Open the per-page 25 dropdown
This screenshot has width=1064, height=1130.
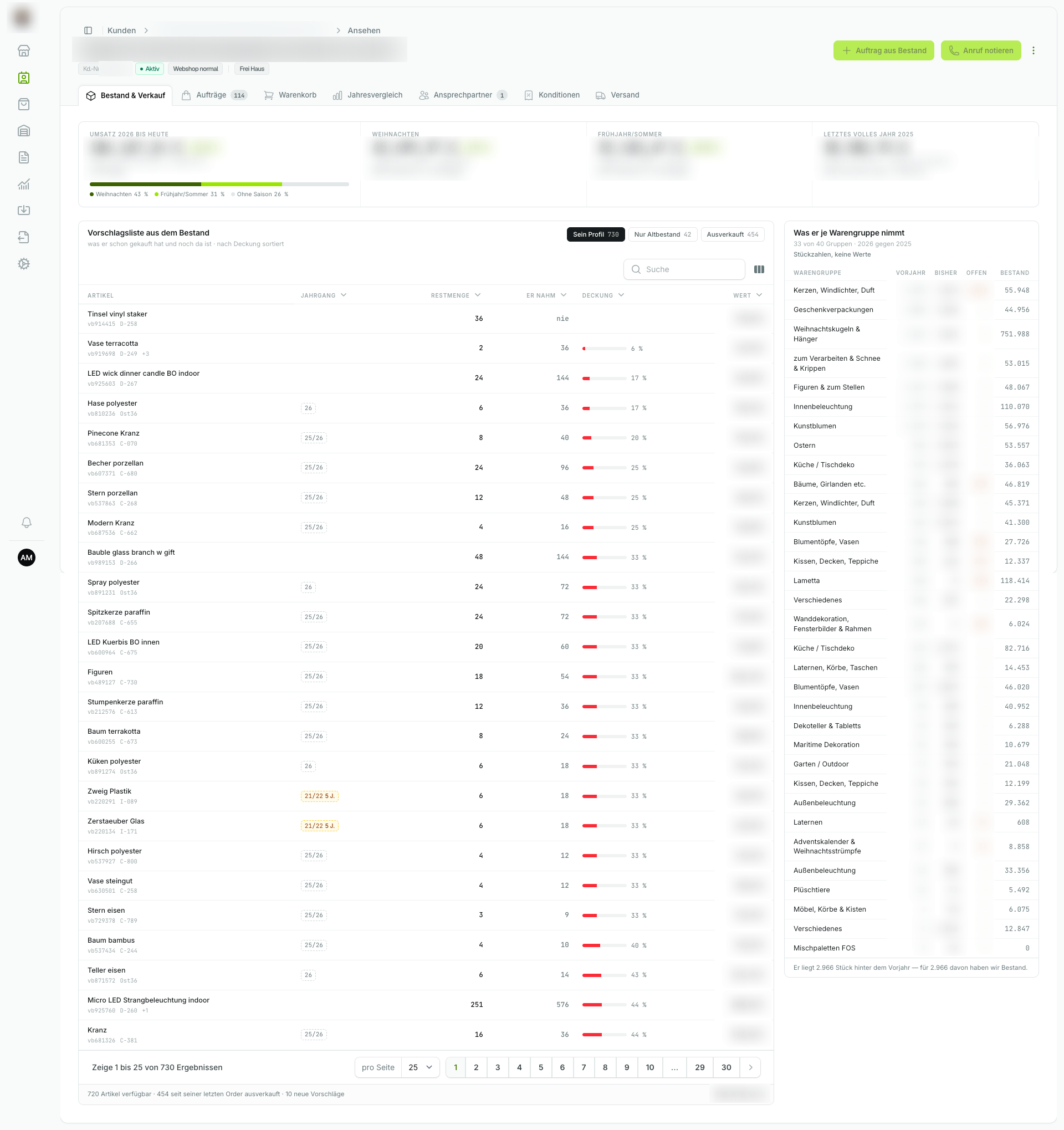point(420,1067)
